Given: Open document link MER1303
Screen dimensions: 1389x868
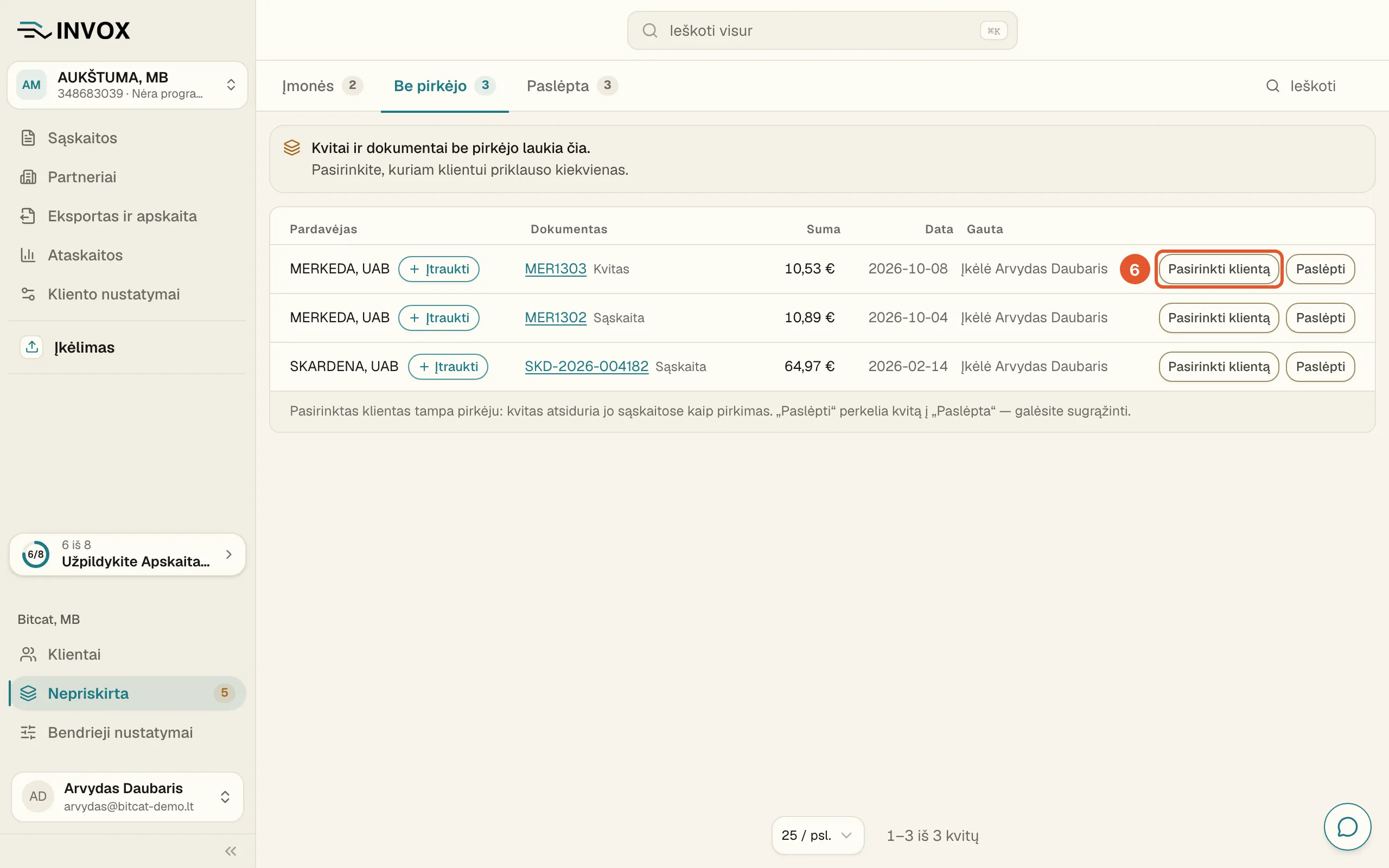Looking at the screenshot, I should 555,269.
